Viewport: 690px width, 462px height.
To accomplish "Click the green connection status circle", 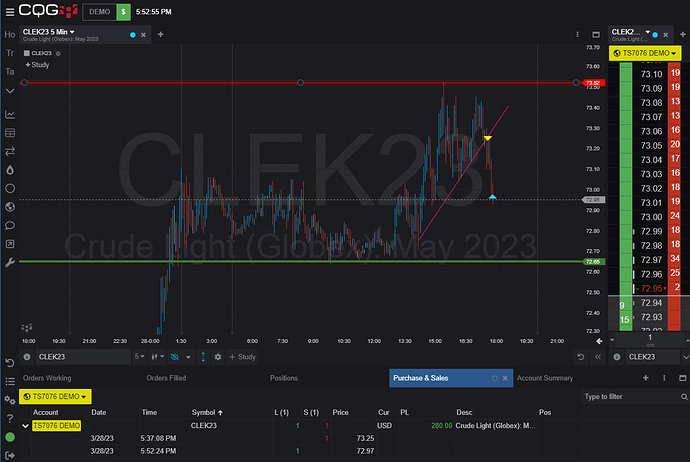I will point(10,437).
